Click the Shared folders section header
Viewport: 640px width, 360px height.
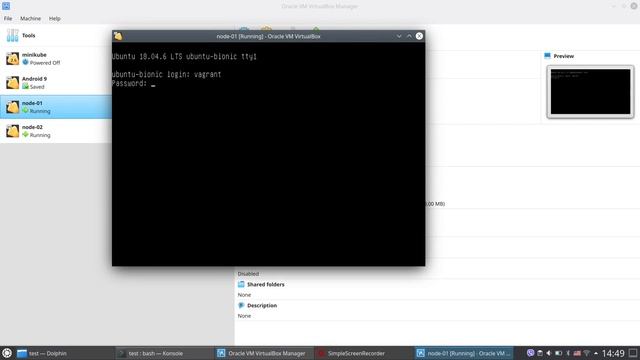(266, 284)
